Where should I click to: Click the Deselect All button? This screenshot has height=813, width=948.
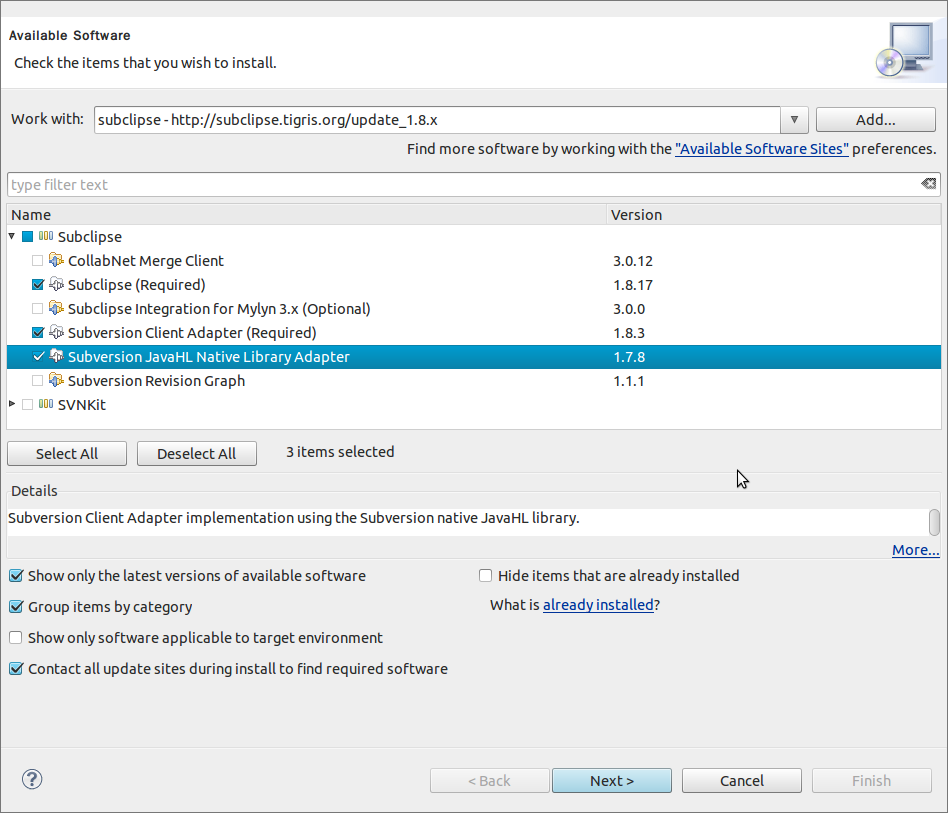(x=196, y=453)
